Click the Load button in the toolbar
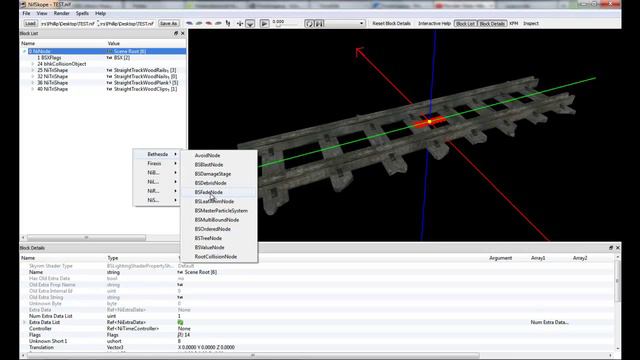Screen dimensions: 640x360 pyautogui.click(x=30, y=24)
